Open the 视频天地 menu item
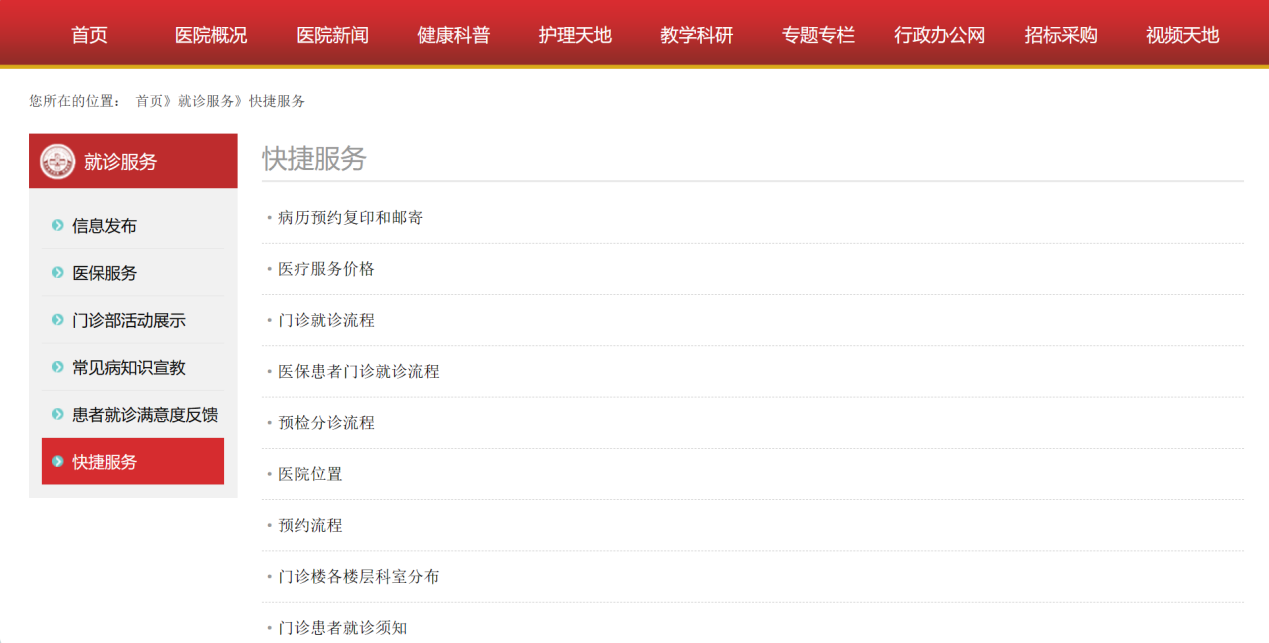The width and height of the screenshot is (1269, 643). (x=1183, y=35)
